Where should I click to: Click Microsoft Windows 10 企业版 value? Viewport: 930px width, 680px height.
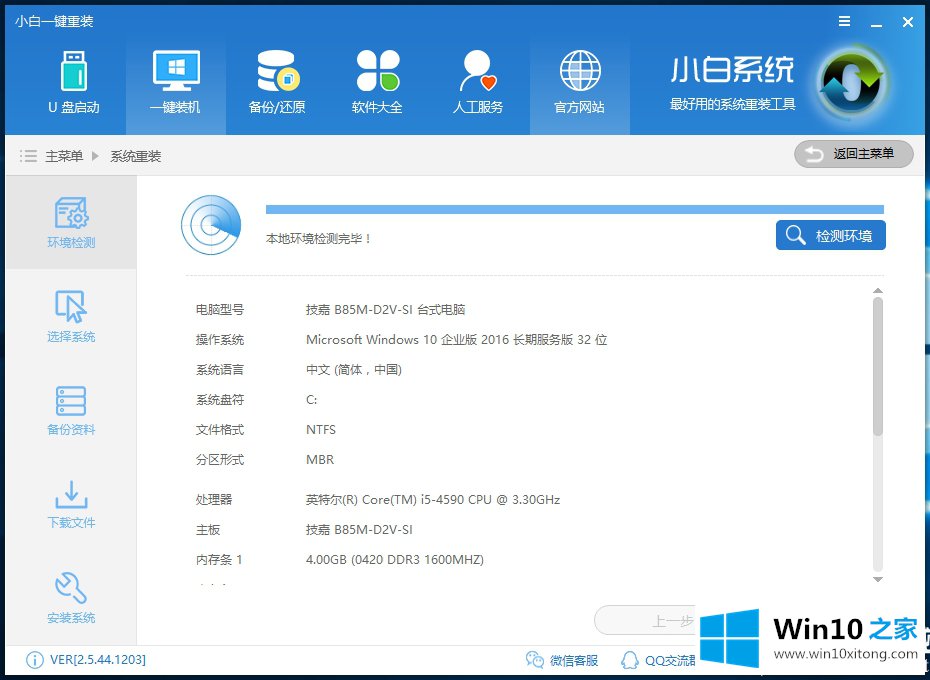[457, 340]
